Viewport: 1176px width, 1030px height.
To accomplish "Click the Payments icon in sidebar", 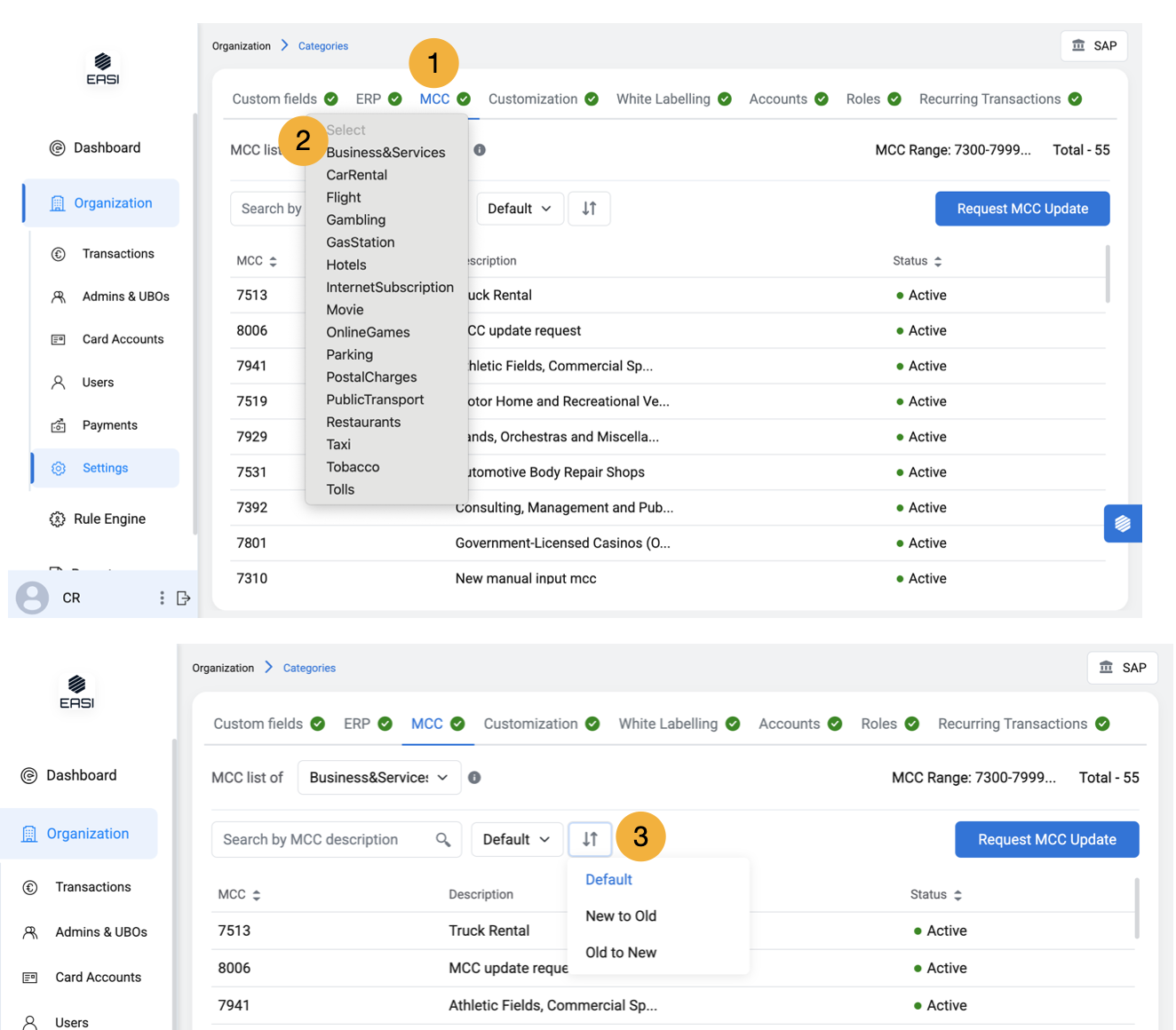I will [x=59, y=426].
